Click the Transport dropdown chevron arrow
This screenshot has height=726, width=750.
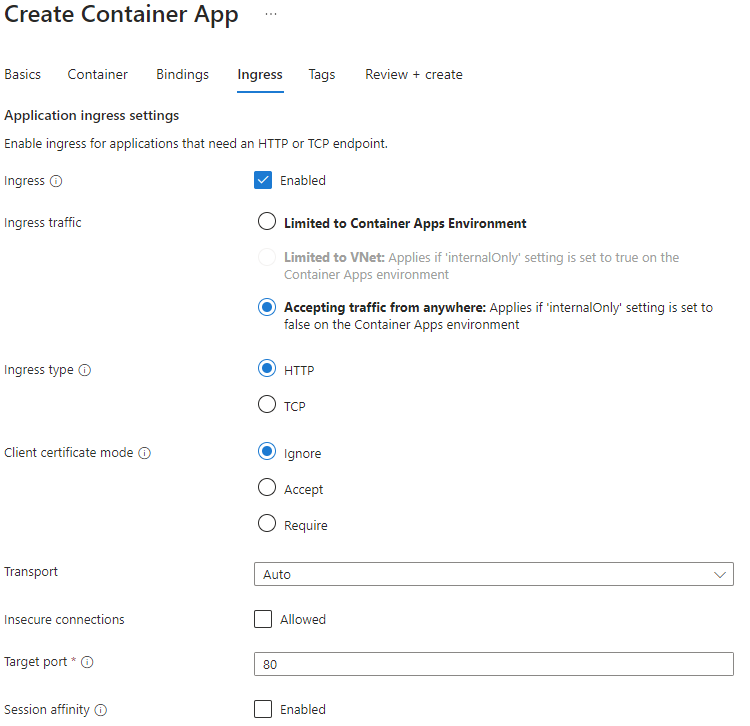(719, 575)
